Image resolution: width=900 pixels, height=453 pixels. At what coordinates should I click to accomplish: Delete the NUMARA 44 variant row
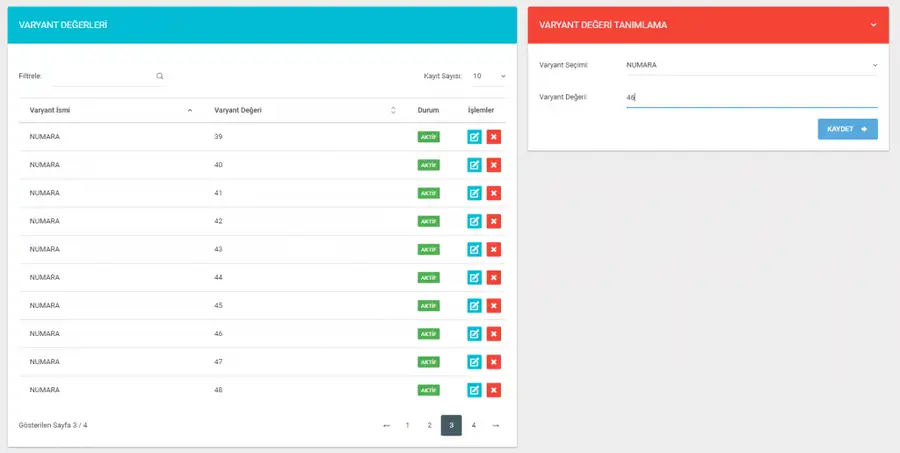[494, 277]
